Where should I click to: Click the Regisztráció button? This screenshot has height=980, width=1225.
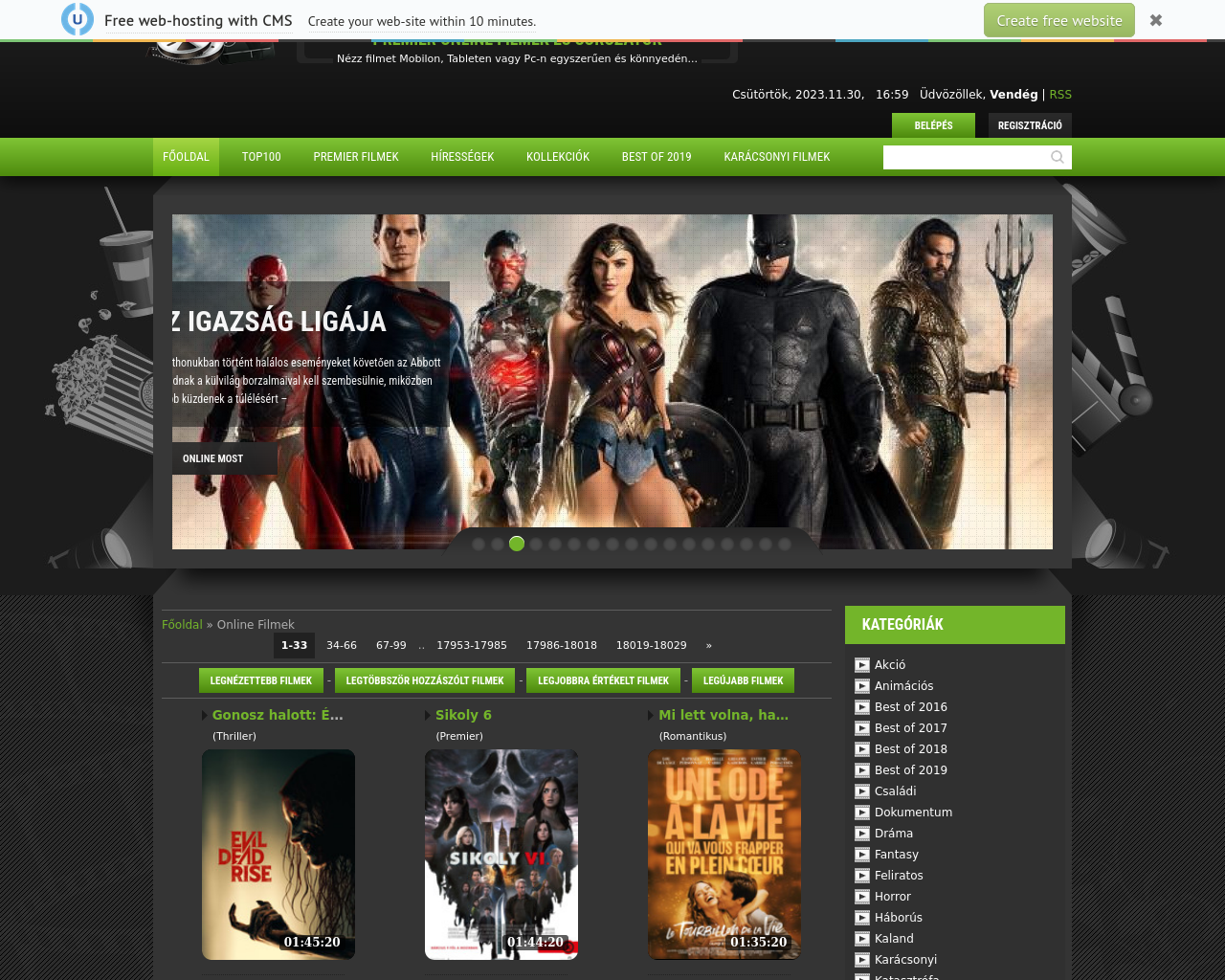coord(1030,125)
